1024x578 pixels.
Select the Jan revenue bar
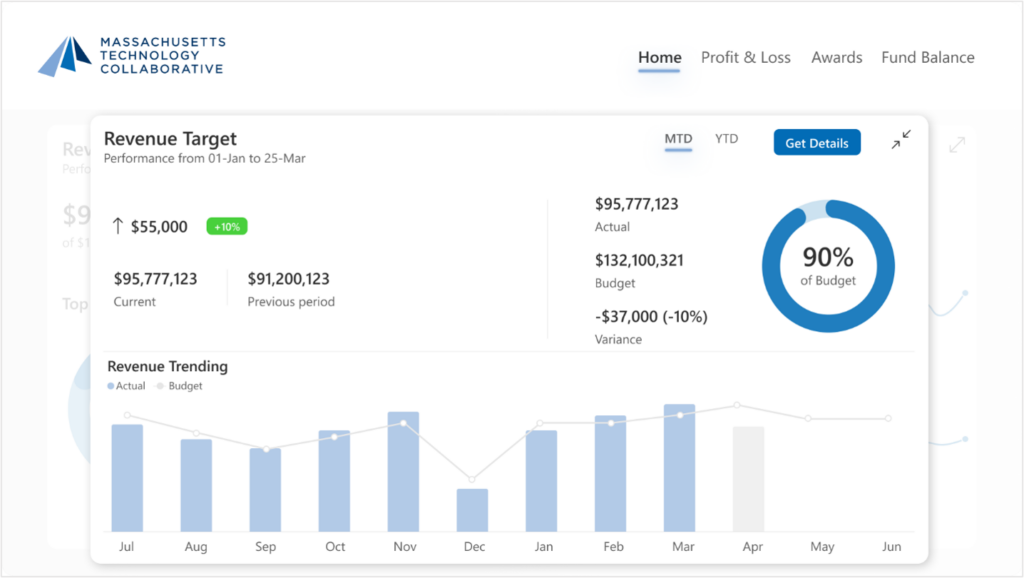point(541,481)
